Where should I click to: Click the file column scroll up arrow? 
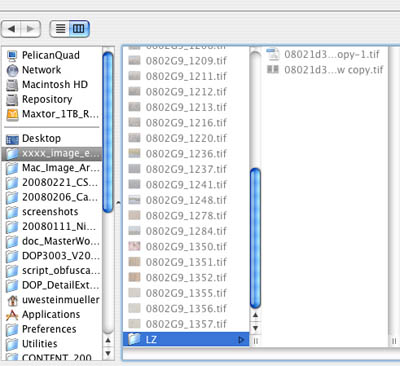[255, 315]
